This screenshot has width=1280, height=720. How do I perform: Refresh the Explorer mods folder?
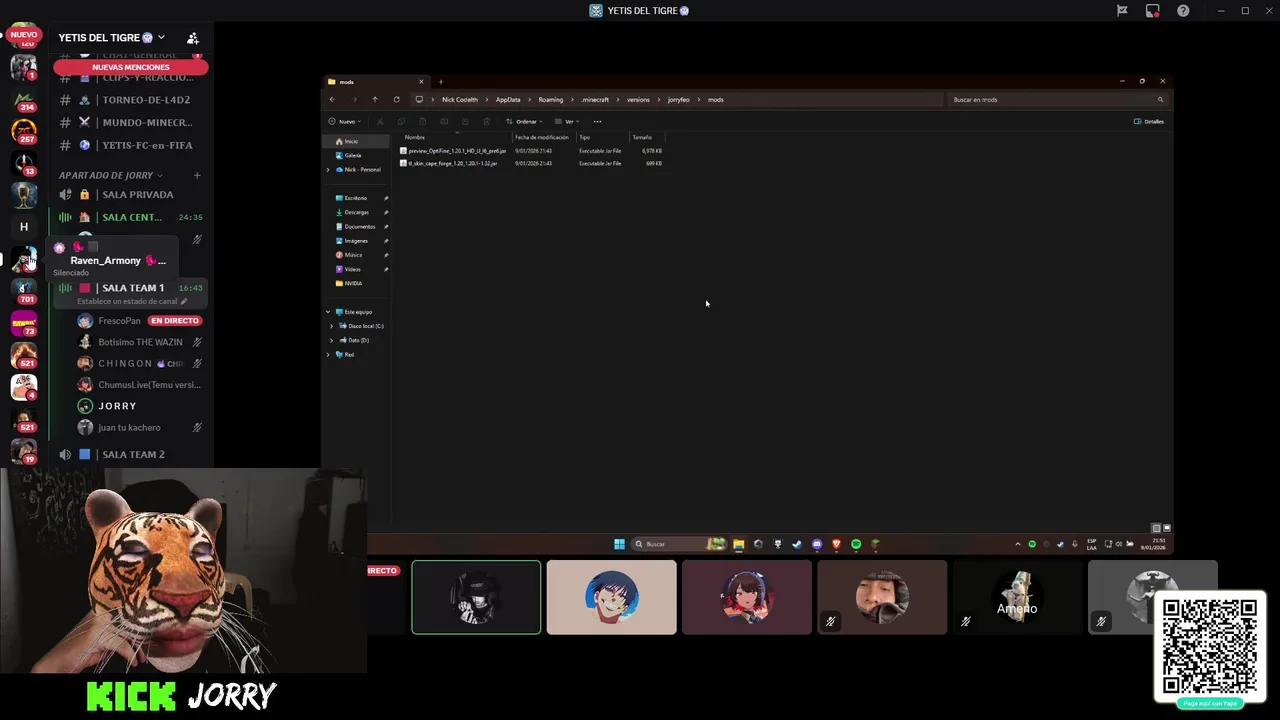(x=396, y=99)
